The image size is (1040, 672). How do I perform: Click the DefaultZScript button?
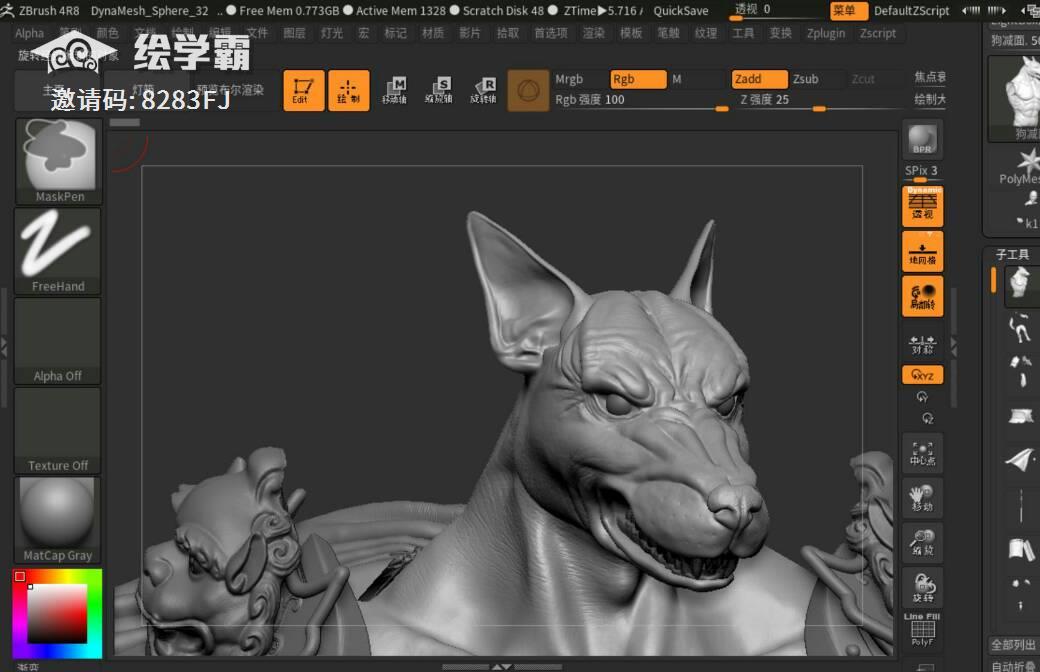click(911, 11)
